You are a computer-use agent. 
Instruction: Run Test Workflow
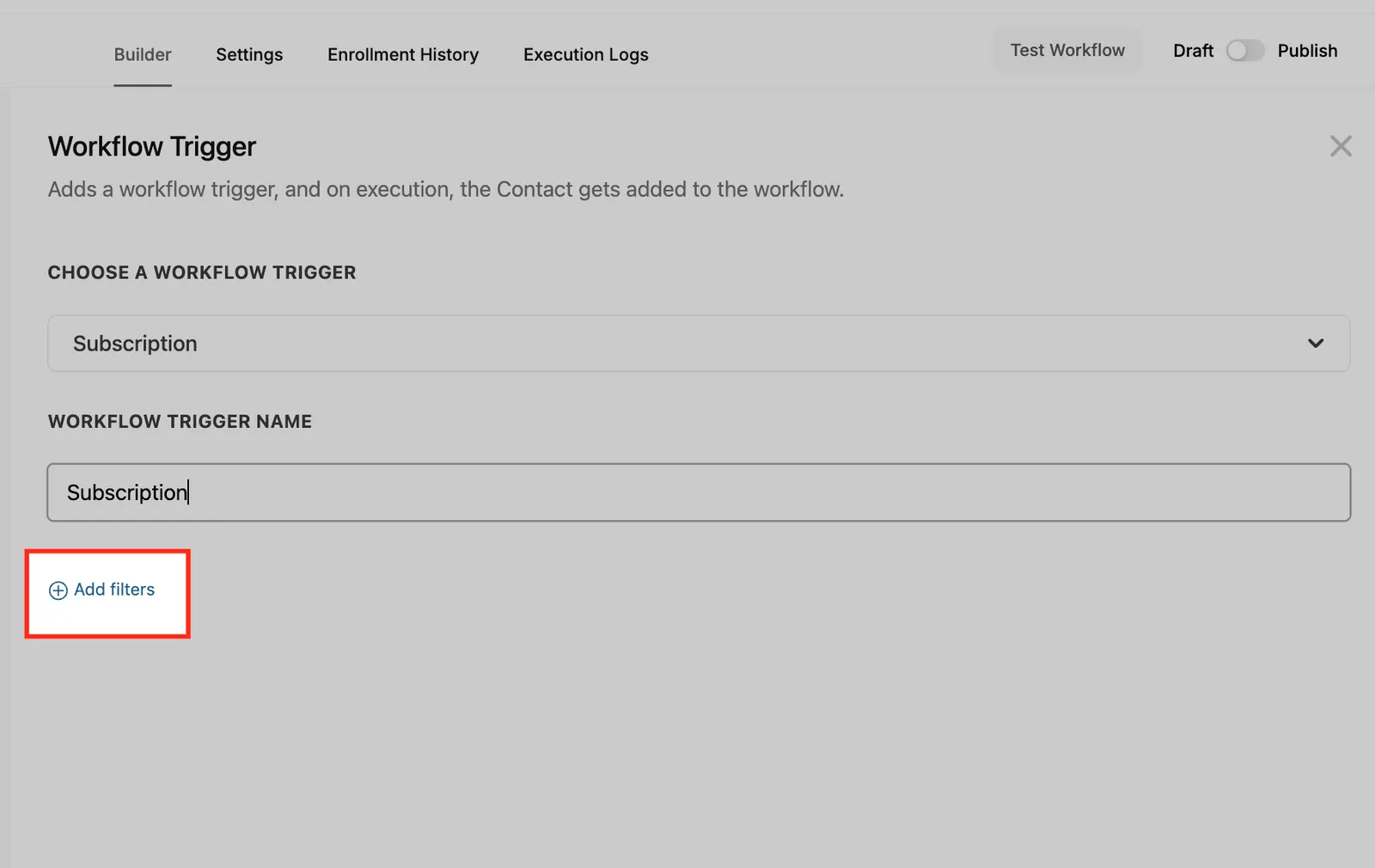(x=1067, y=50)
